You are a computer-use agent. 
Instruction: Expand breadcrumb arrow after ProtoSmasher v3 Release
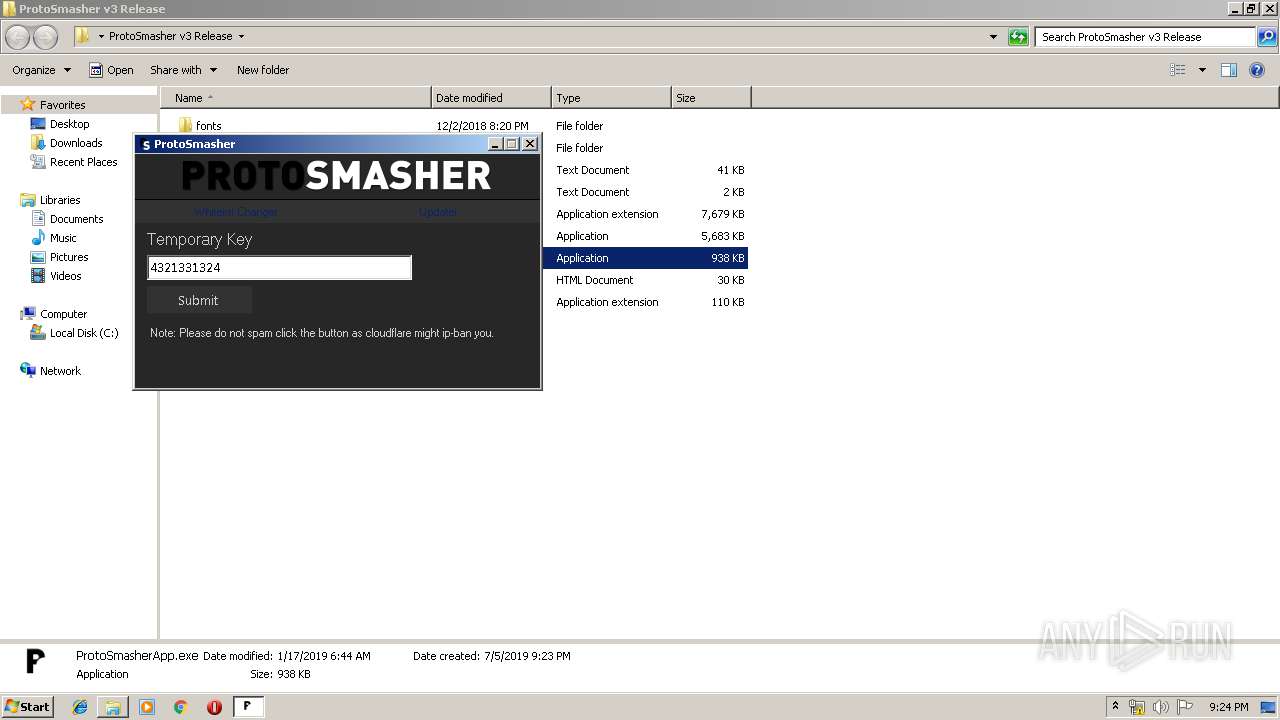[241, 36]
